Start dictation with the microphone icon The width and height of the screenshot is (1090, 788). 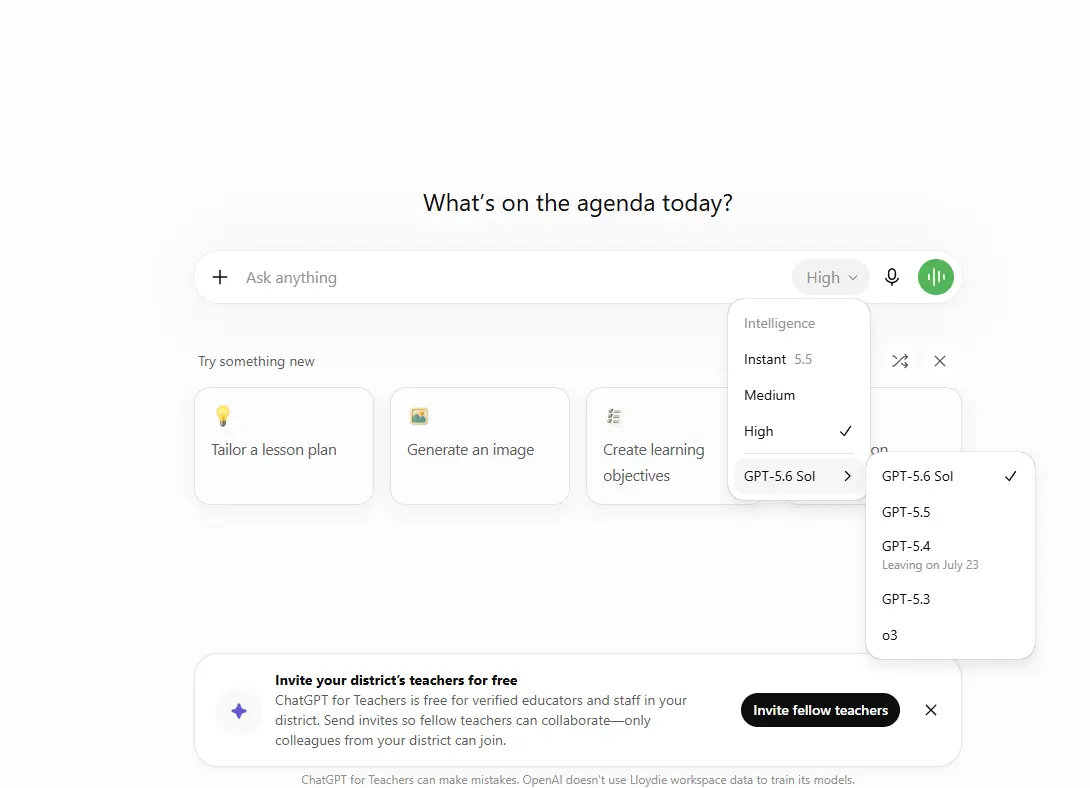[891, 277]
